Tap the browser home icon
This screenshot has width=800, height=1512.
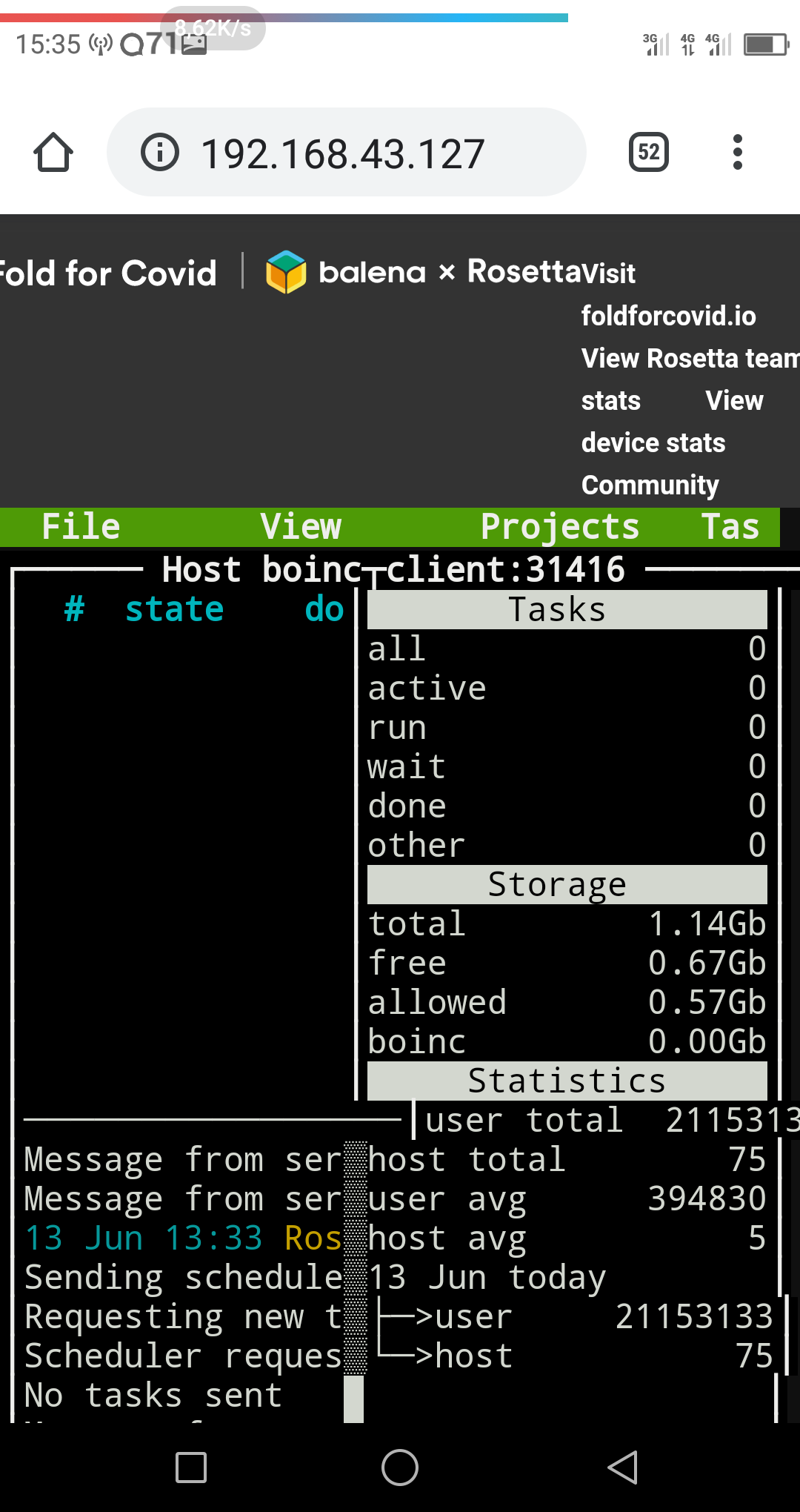click(x=53, y=153)
